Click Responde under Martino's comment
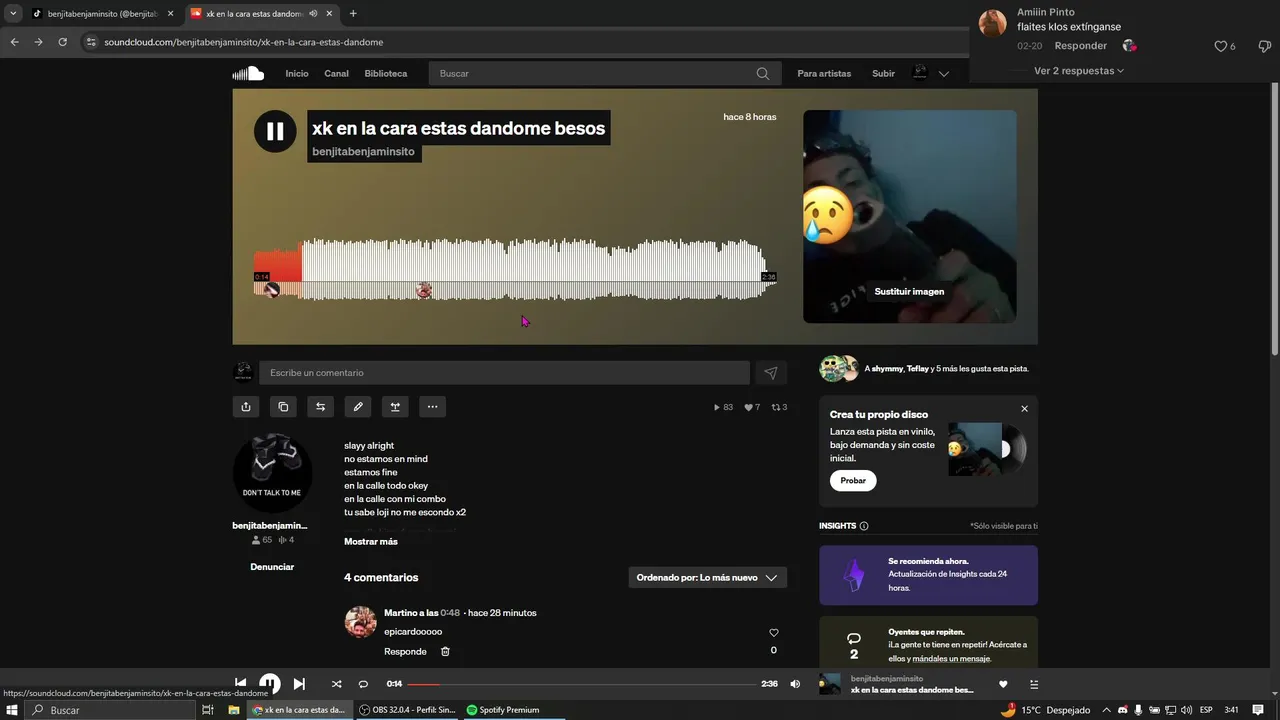1280x720 pixels. coord(405,651)
